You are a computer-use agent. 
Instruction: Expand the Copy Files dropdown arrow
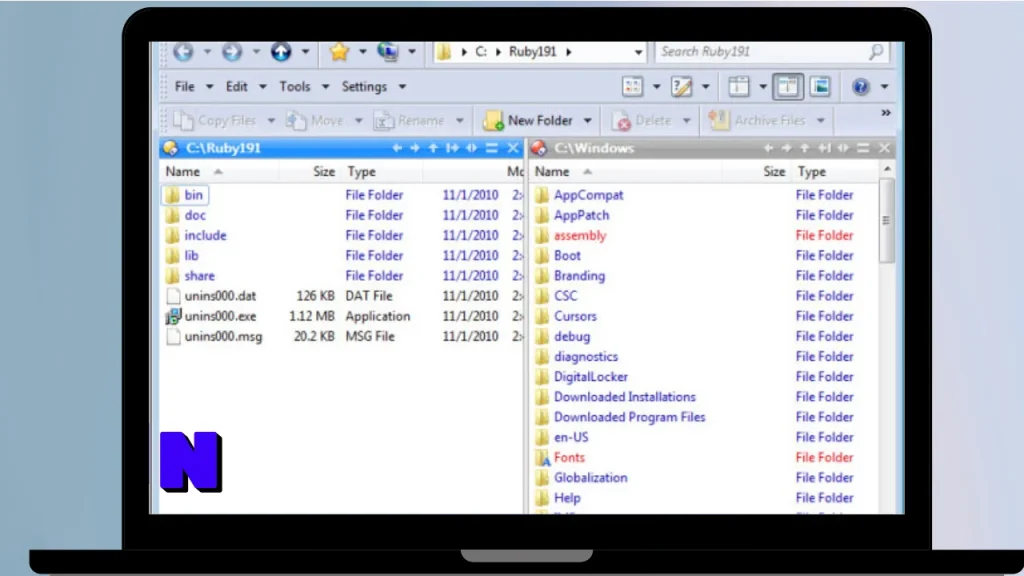pyautogui.click(x=271, y=120)
